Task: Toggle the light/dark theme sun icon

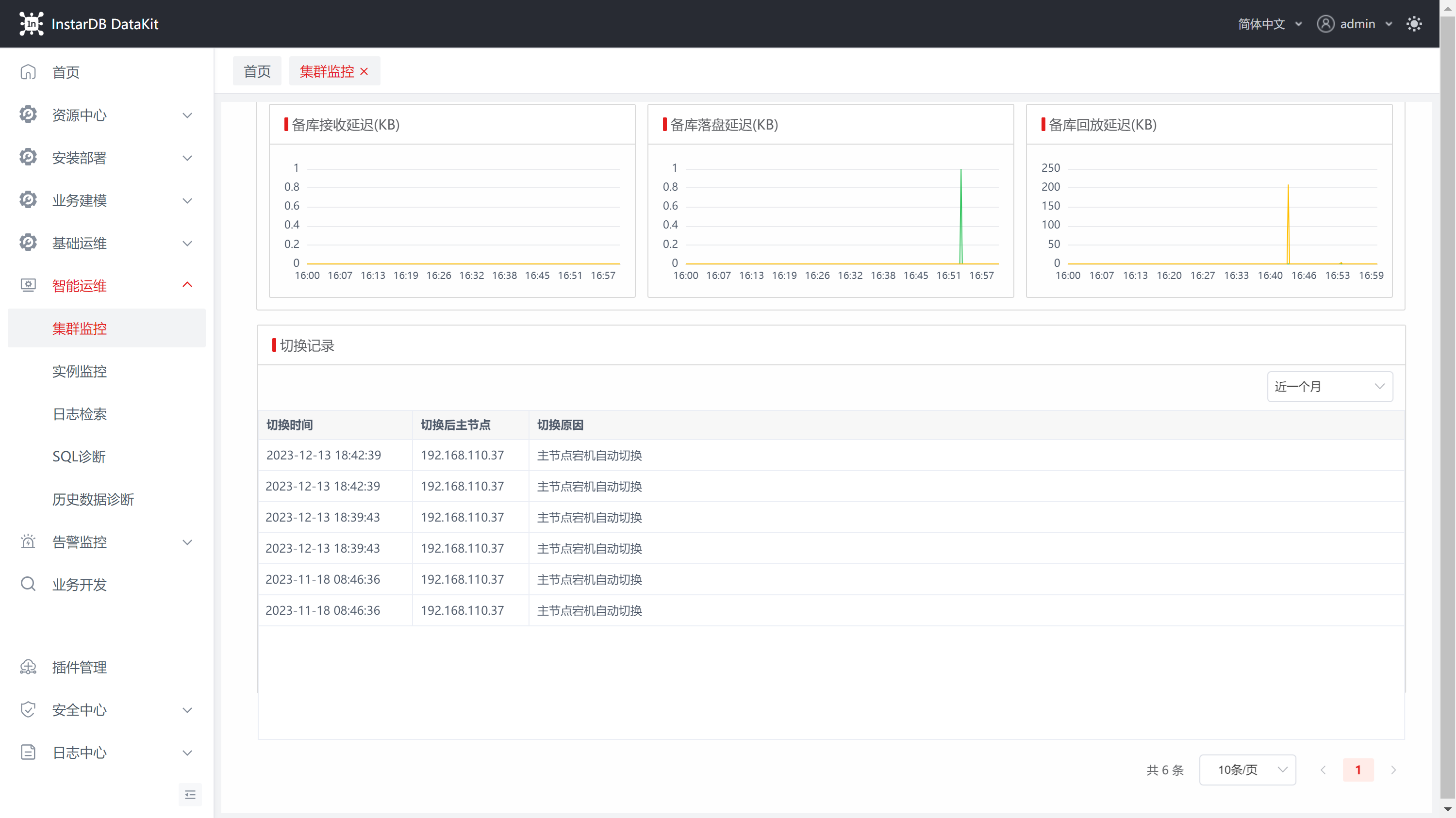Action: click(x=1414, y=24)
